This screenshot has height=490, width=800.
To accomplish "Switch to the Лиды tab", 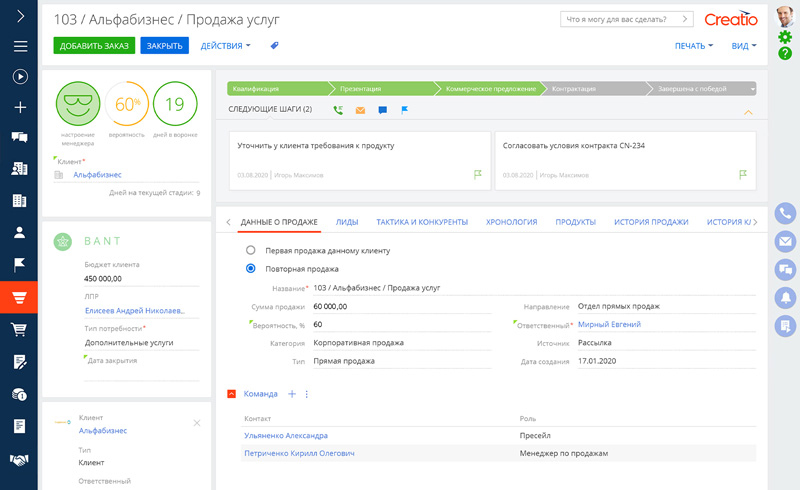I will click(x=347, y=222).
